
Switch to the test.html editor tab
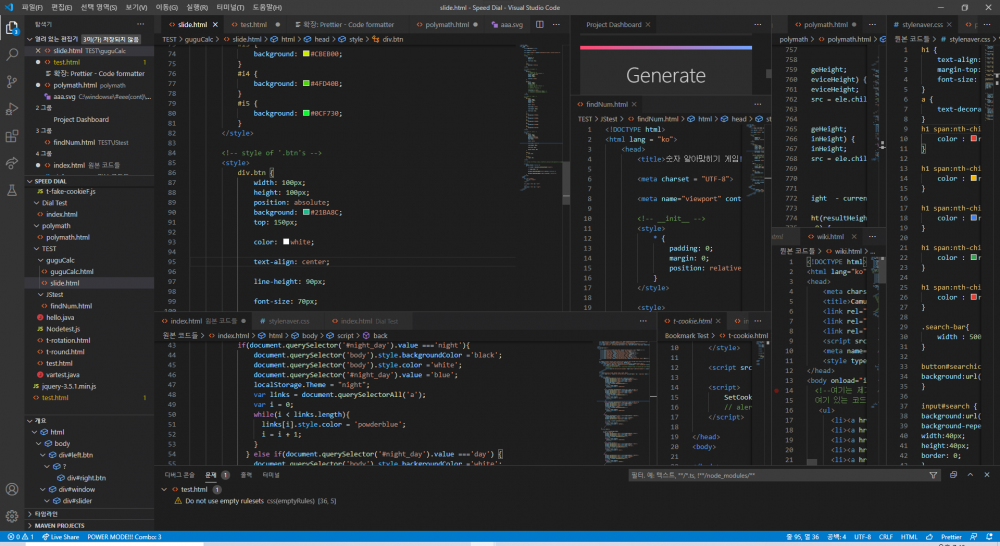[x=253, y=25]
